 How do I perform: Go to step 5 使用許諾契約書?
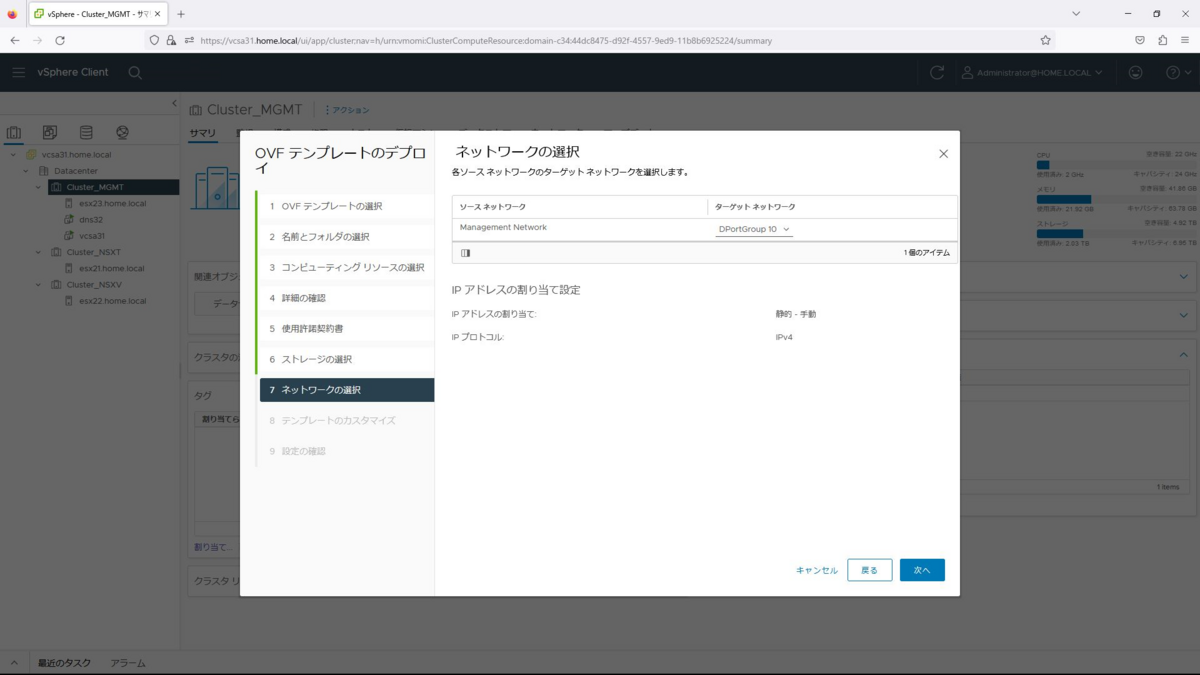point(346,329)
